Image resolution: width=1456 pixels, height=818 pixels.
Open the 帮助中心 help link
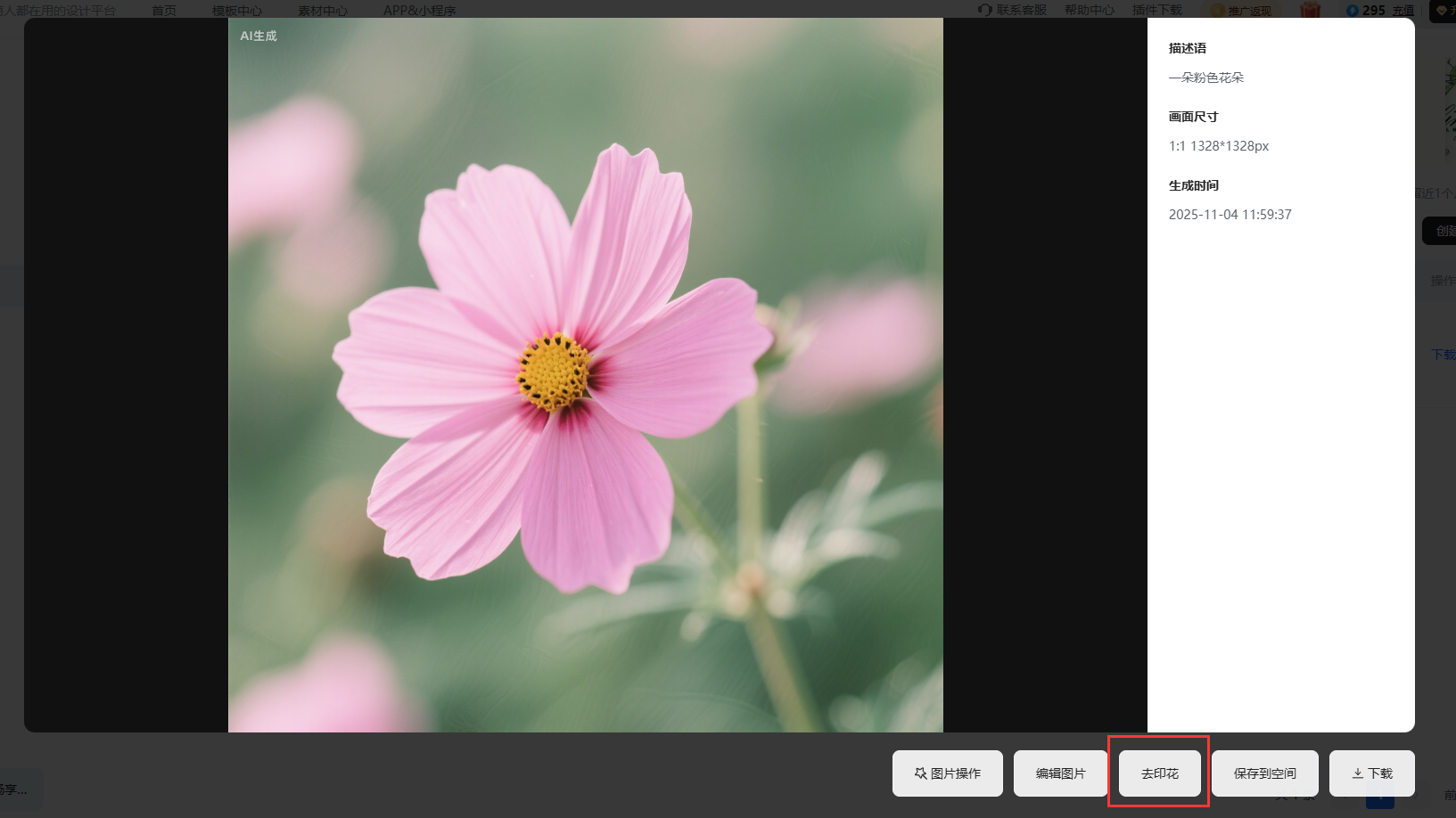point(1089,10)
